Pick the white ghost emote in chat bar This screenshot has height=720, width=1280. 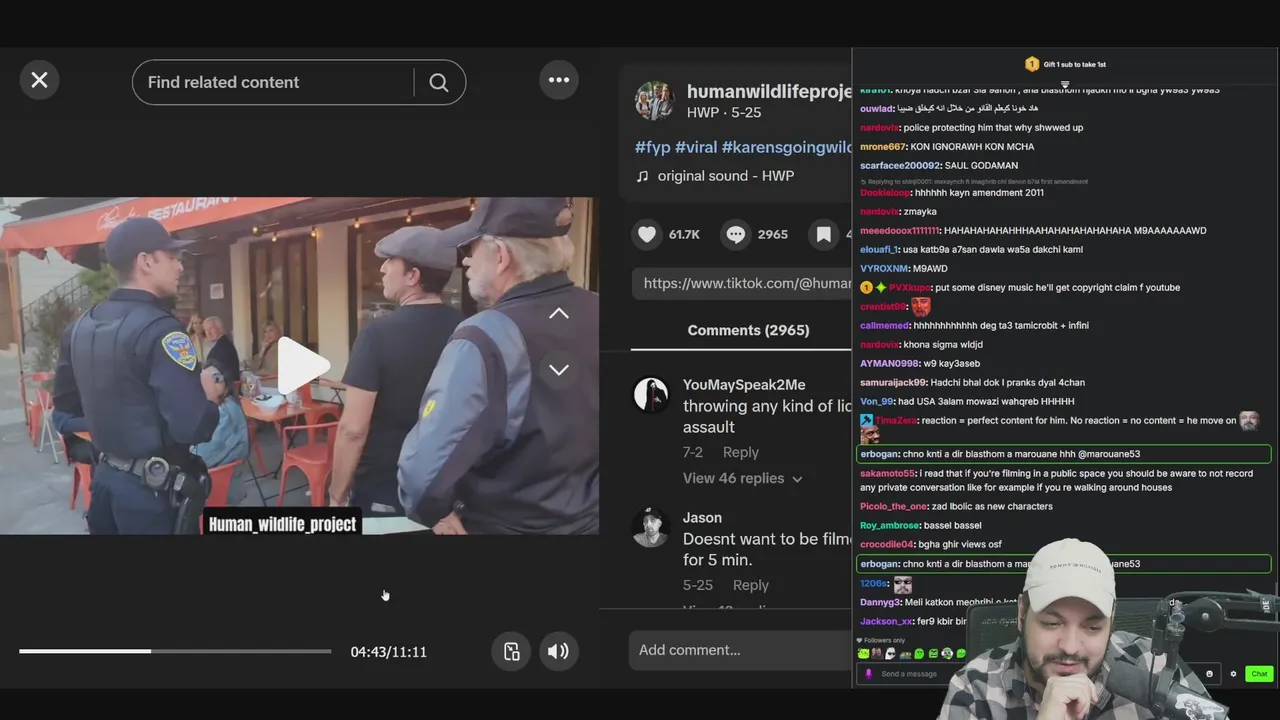pos(889,654)
